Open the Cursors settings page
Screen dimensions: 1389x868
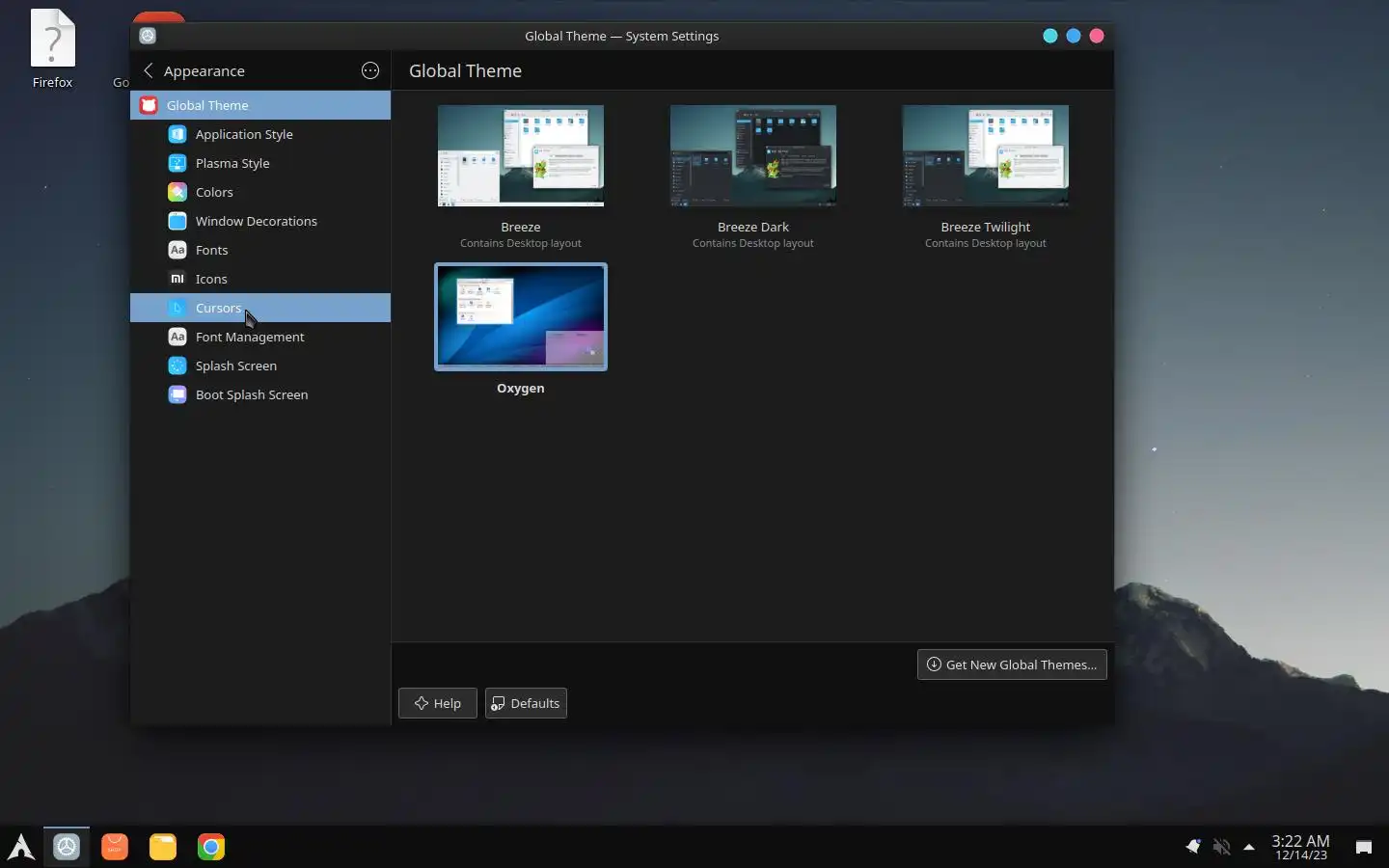(259, 308)
